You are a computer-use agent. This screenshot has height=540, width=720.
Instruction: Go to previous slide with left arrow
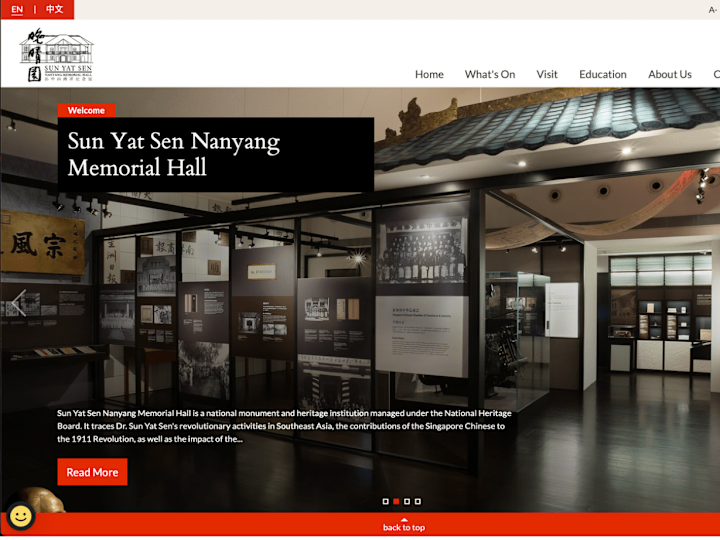coord(19,303)
